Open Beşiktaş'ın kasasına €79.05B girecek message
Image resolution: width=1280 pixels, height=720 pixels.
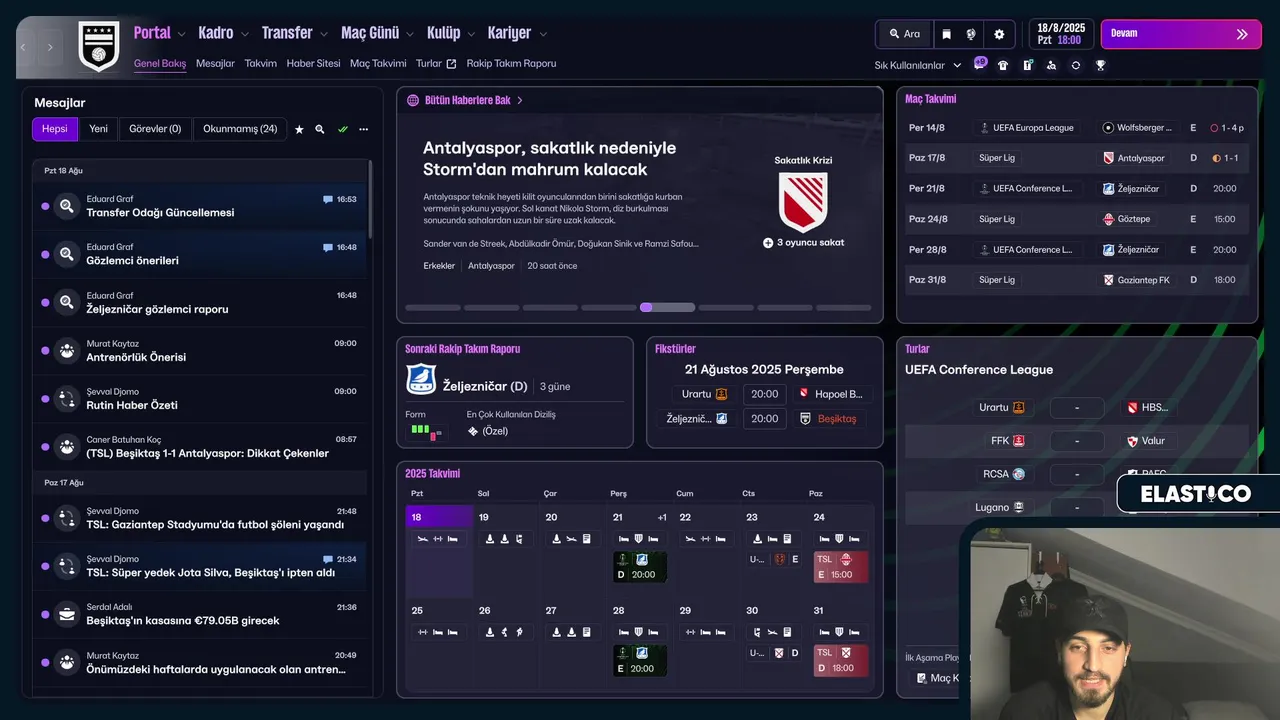coord(199,614)
